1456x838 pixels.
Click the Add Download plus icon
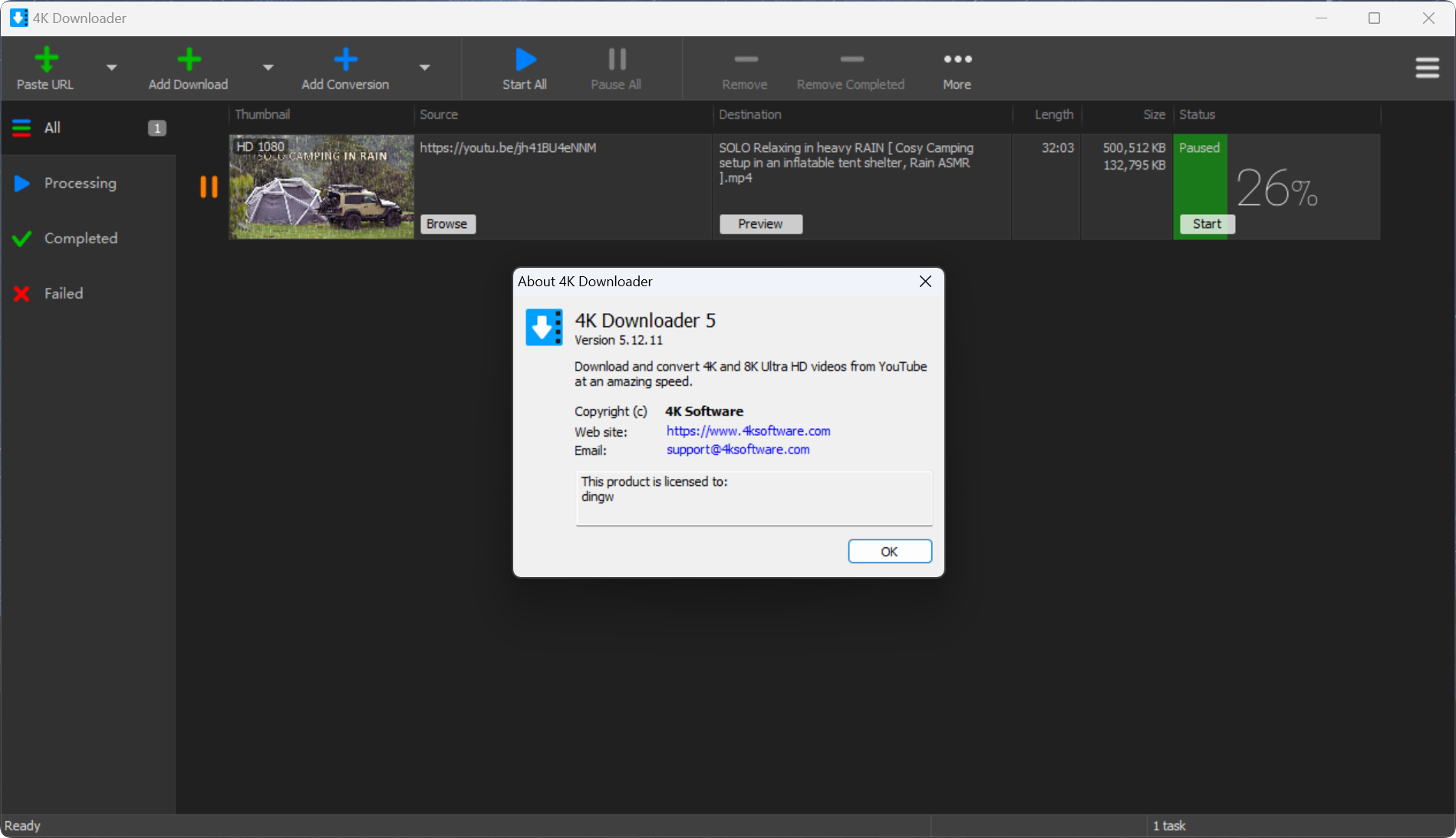click(189, 60)
